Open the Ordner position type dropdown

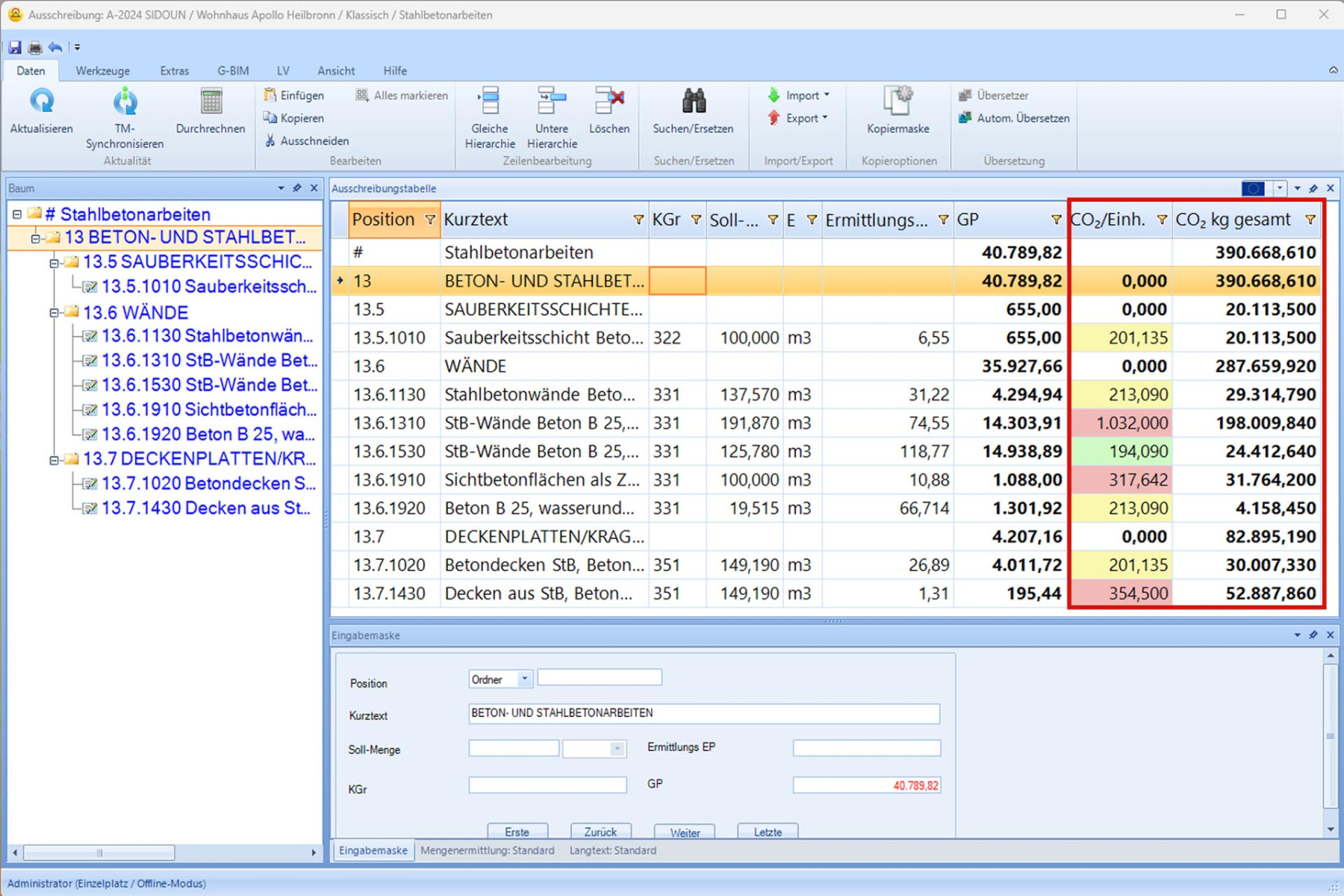pos(524,679)
